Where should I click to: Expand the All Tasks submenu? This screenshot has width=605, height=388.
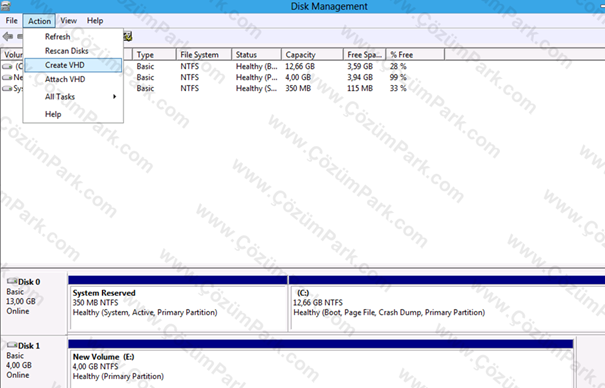point(73,97)
